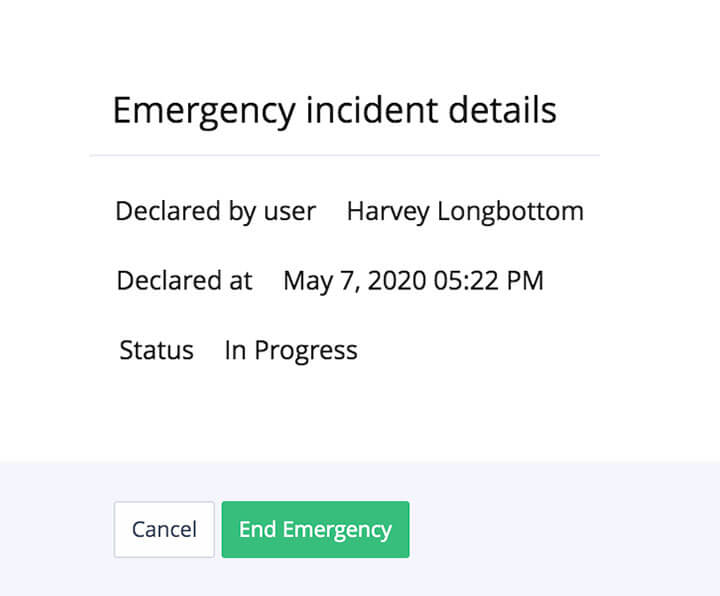Click the word Progress in the status
The image size is (720, 596).
click(306, 351)
